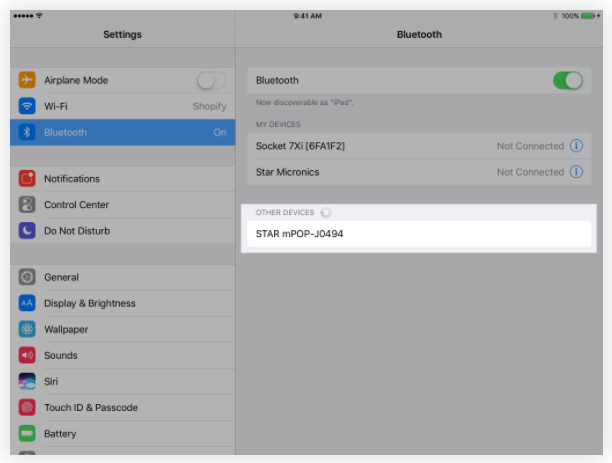This screenshot has height=463, width=612.
Task: Open Battery settings
Action: pyautogui.click(x=123, y=433)
